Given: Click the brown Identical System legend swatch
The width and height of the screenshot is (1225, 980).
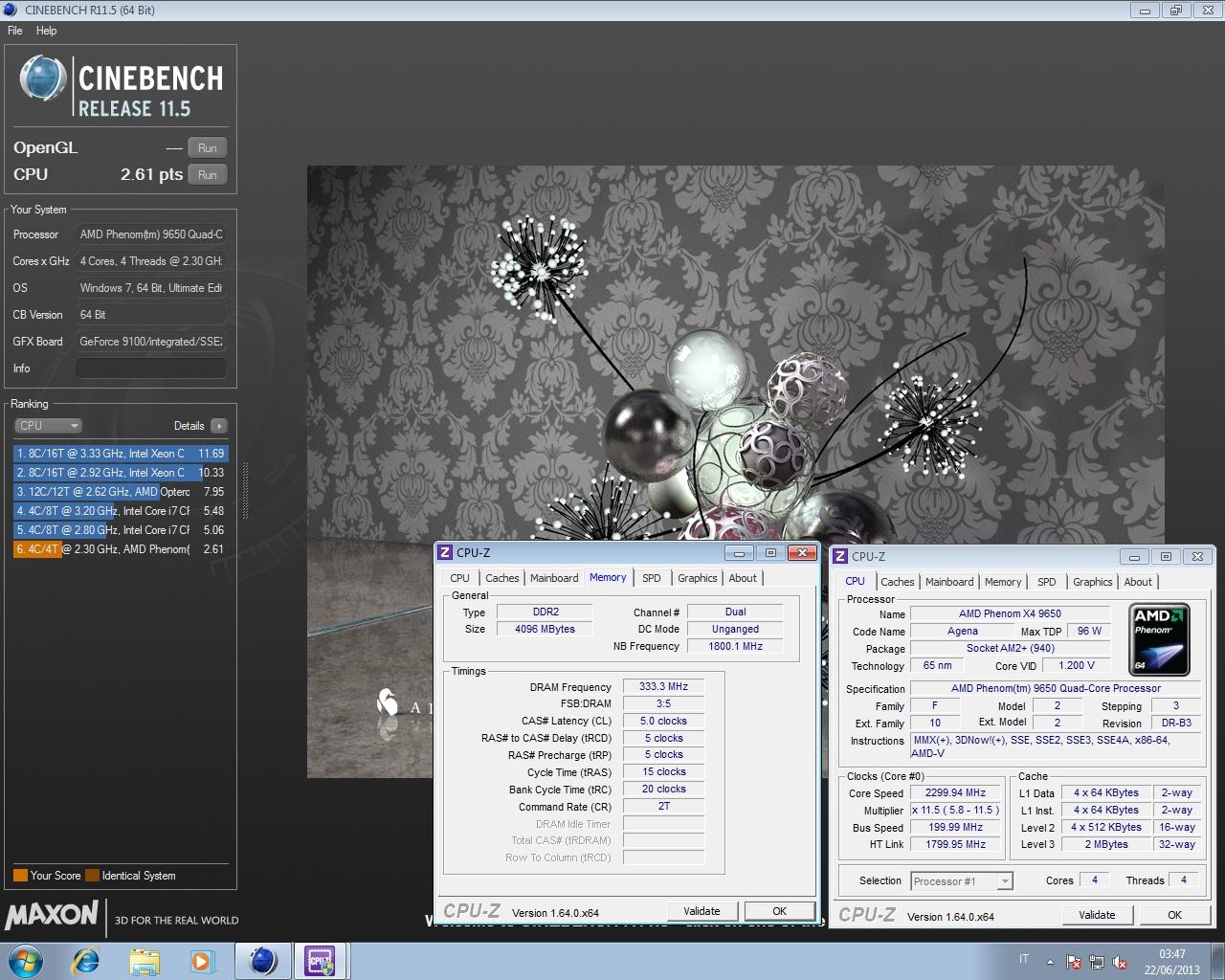Looking at the screenshot, I should (92, 876).
